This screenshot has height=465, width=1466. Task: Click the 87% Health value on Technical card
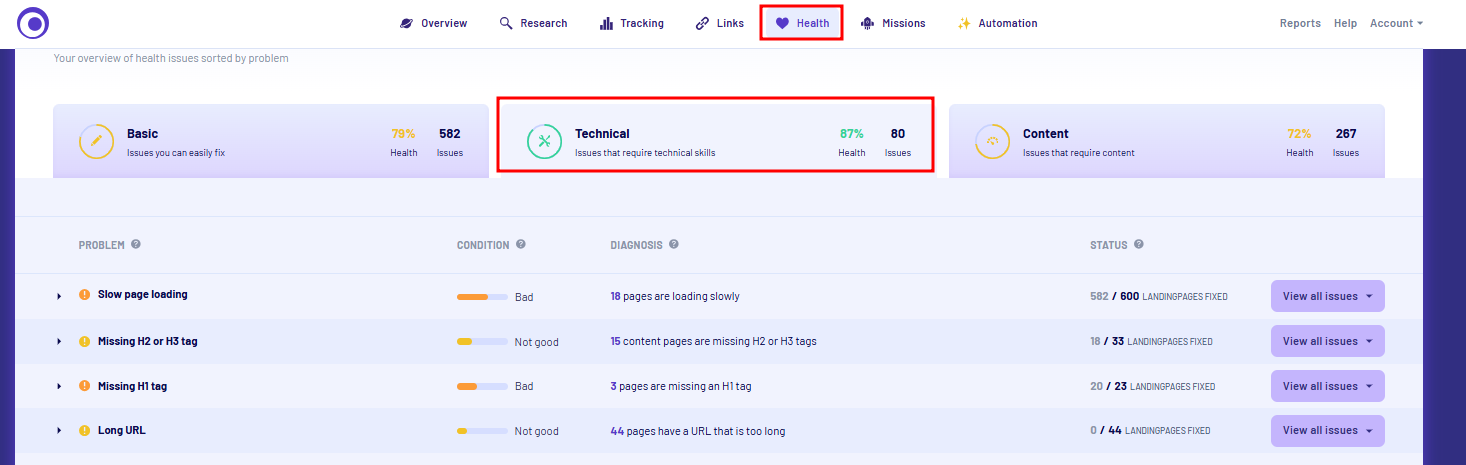tap(852, 133)
